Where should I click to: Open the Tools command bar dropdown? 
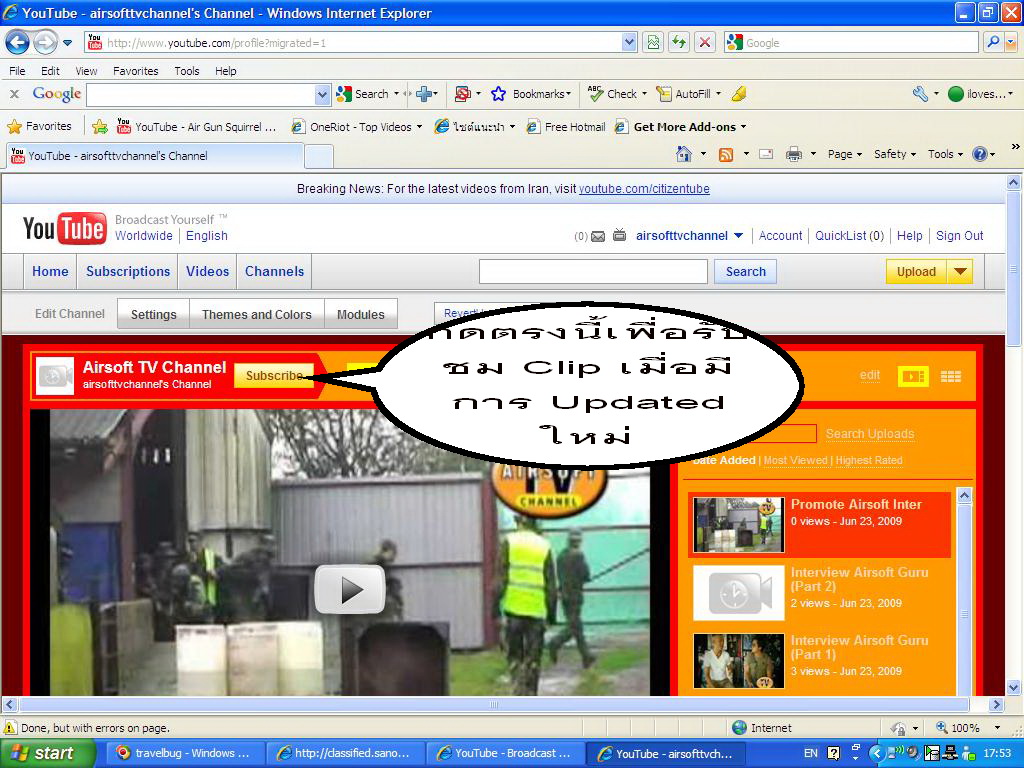click(x=946, y=154)
